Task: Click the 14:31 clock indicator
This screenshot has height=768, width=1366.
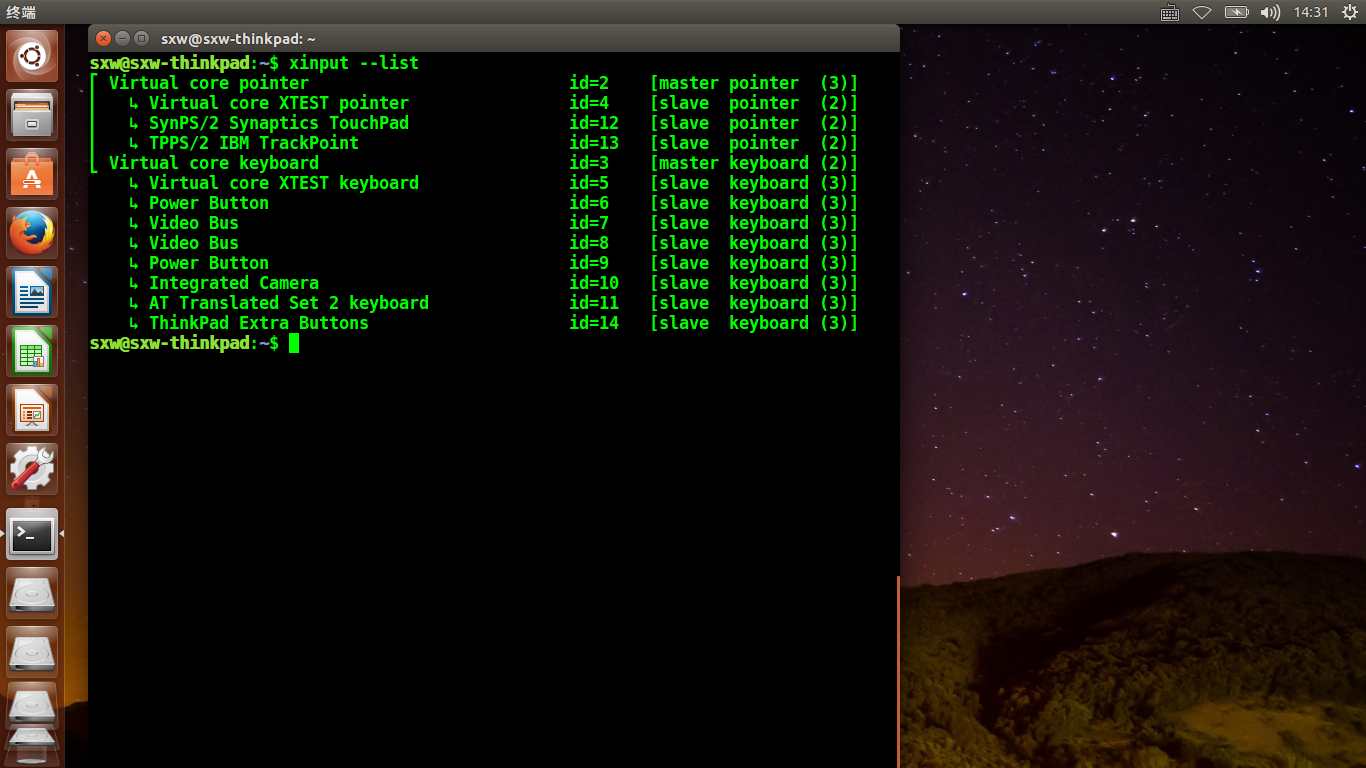Action: coord(1310,12)
